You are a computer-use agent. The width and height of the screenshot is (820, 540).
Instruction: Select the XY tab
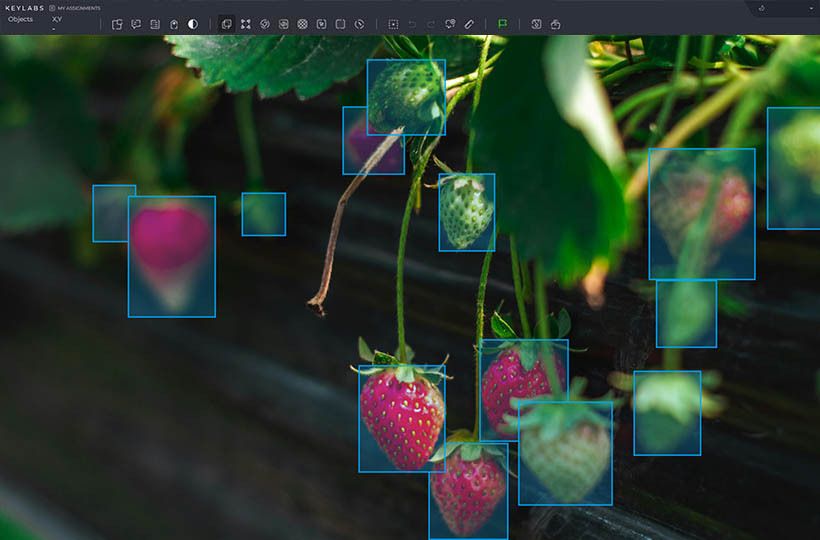pyautogui.click(x=57, y=19)
